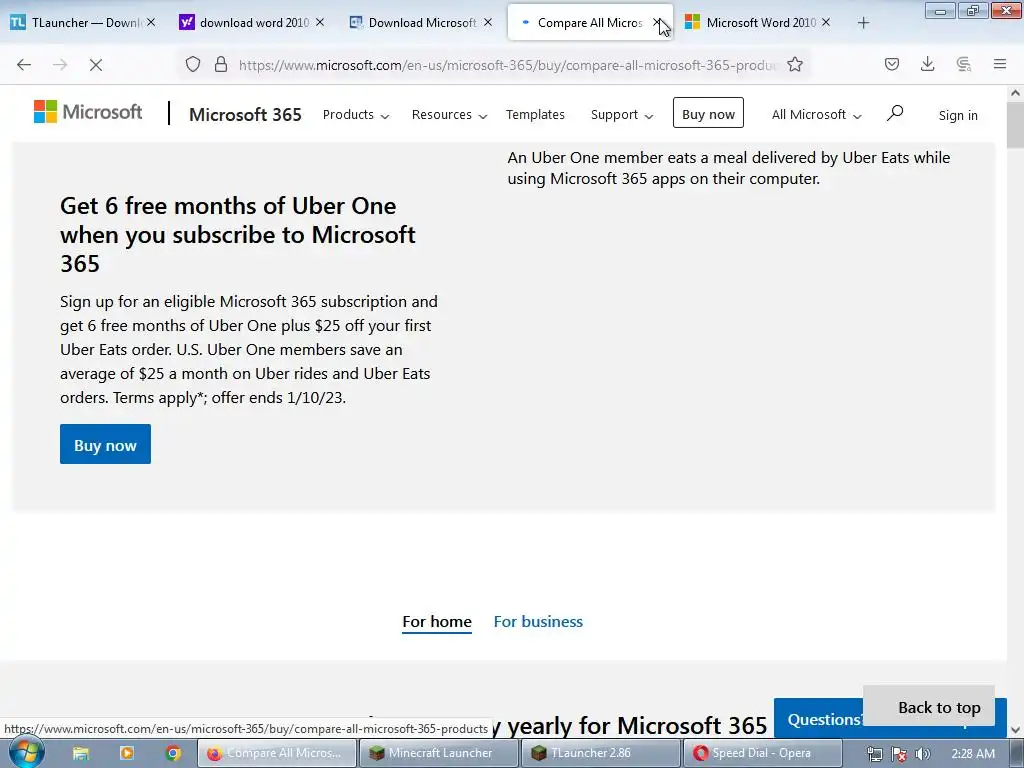
Task: Click outlined Buy now header button
Action: (x=708, y=113)
